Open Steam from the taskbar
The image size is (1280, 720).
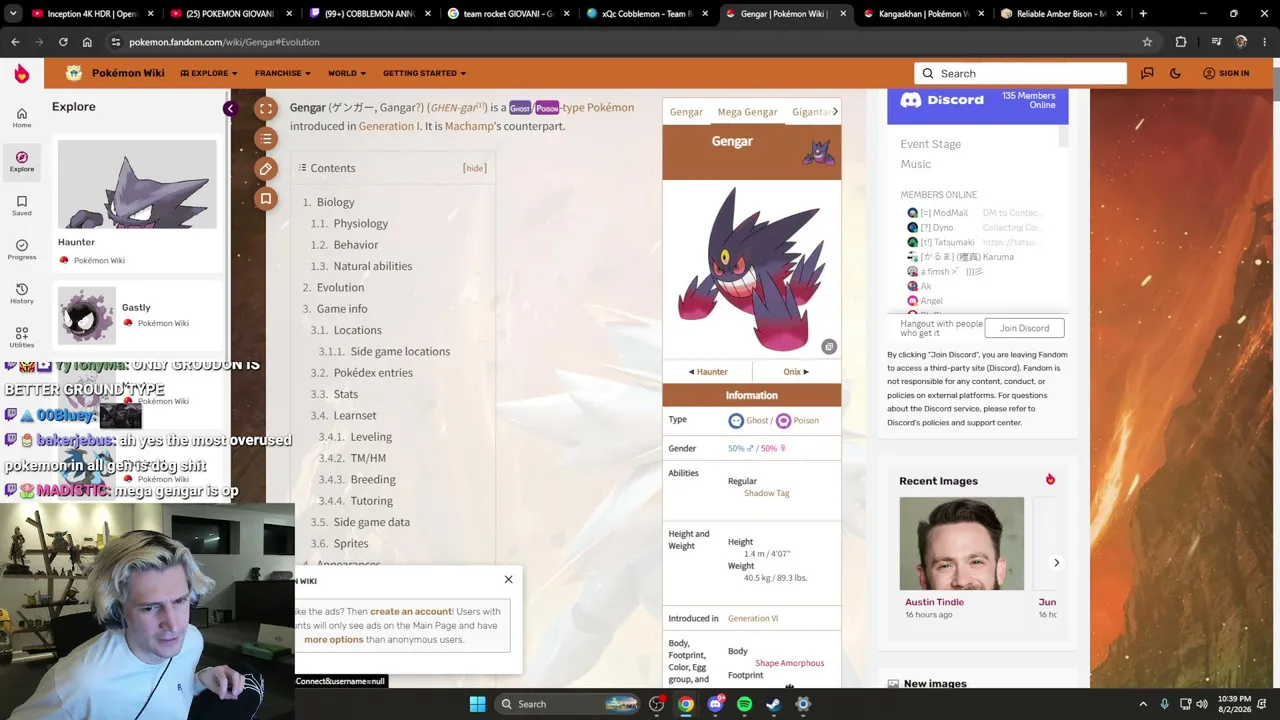(x=773, y=704)
